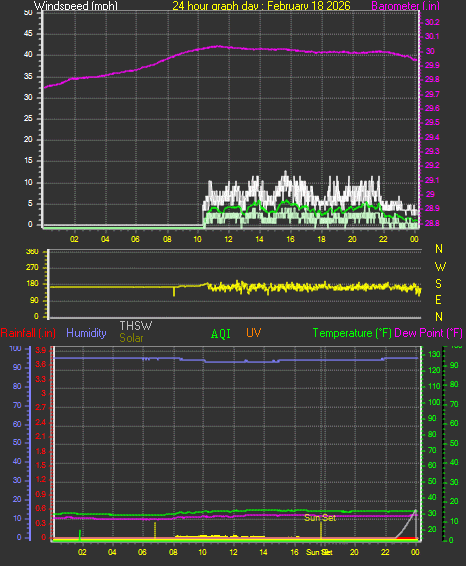Click the red "Rainfall (.in)" legend label

pyautogui.click(x=28, y=333)
